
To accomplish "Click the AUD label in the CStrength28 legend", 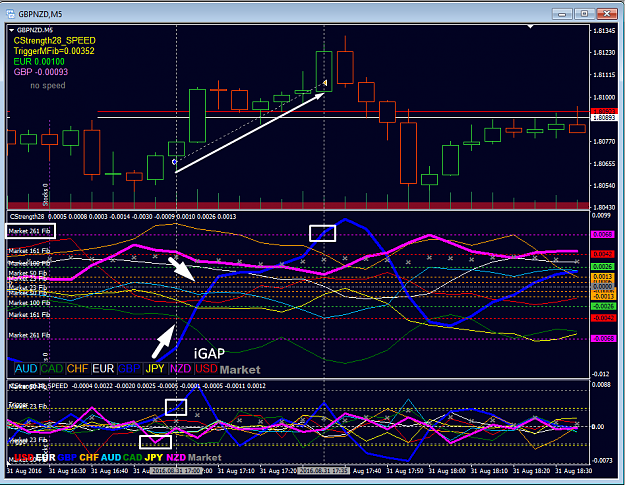I will [26, 369].
